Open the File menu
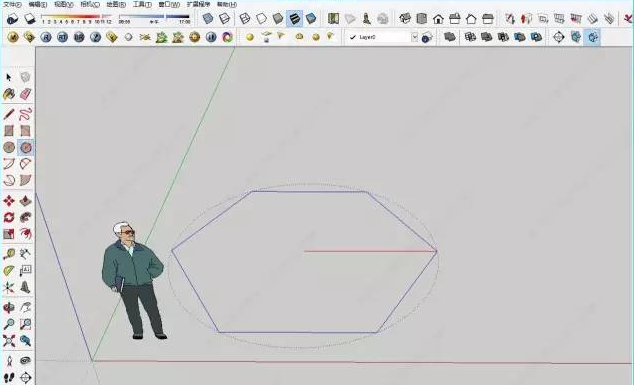634x385 pixels. pos(12,4)
